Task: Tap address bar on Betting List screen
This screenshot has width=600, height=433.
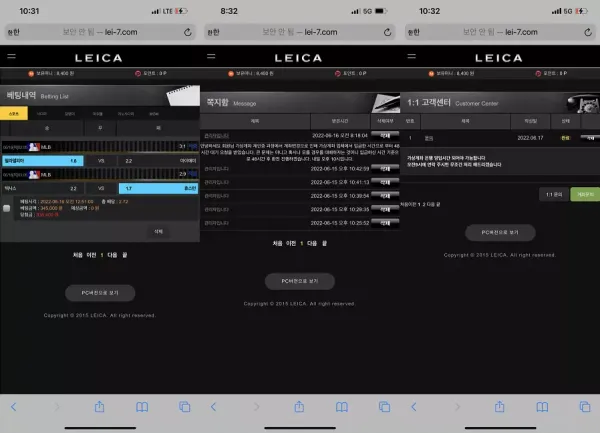Action: coord(100,32)
